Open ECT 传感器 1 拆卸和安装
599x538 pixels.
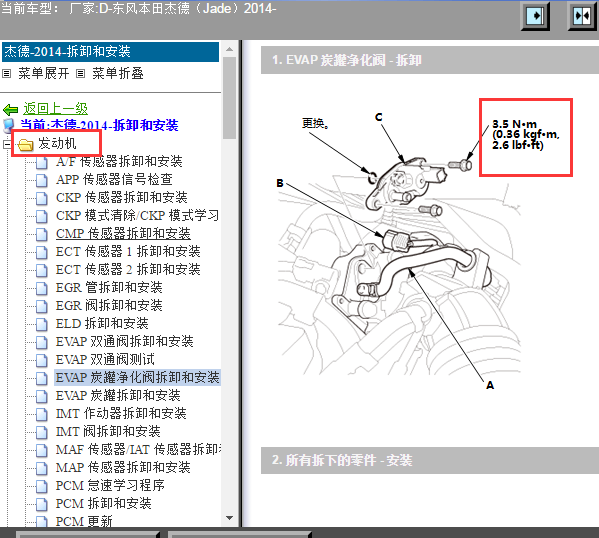(x=128, y=251)
